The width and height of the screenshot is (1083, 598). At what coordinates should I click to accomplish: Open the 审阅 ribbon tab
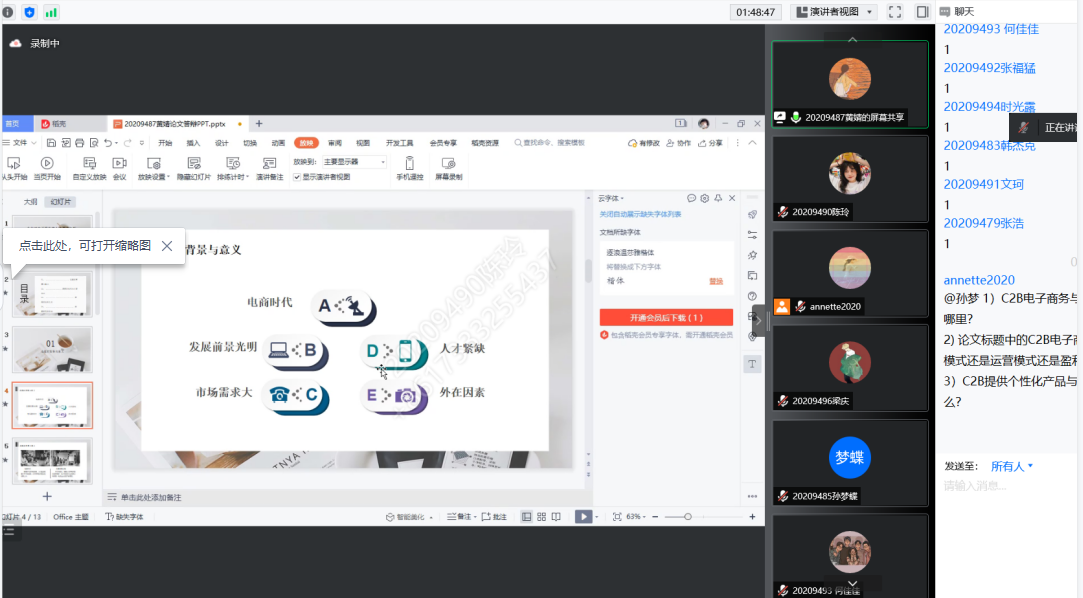click(335, 143)
